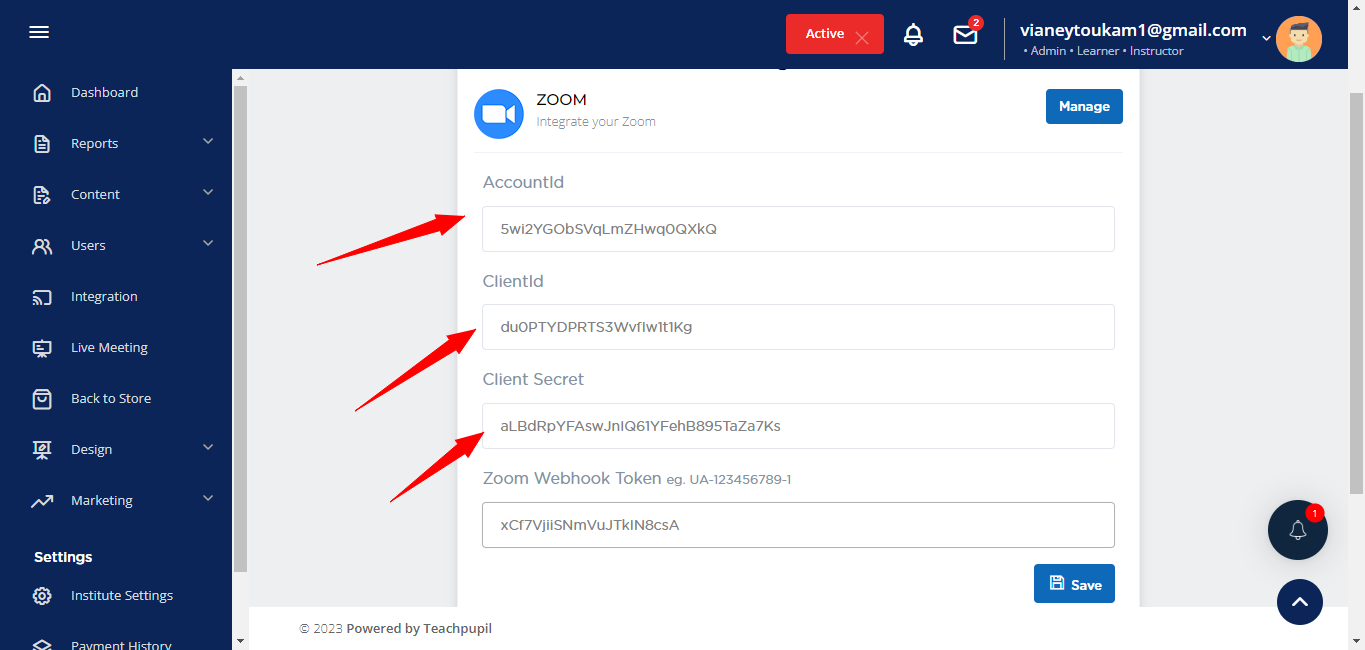Click the AccountId input field
This screenshot has width=1365, height=650.
coord(797,229)
